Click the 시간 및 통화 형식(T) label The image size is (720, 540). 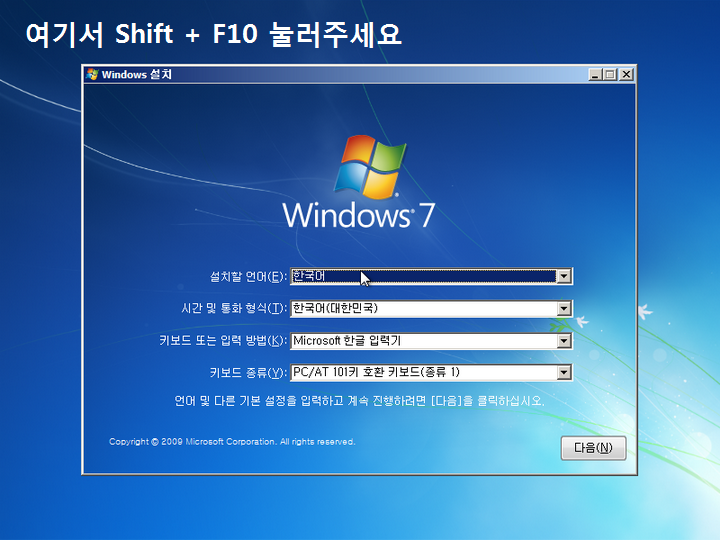[x=234, y=308]
